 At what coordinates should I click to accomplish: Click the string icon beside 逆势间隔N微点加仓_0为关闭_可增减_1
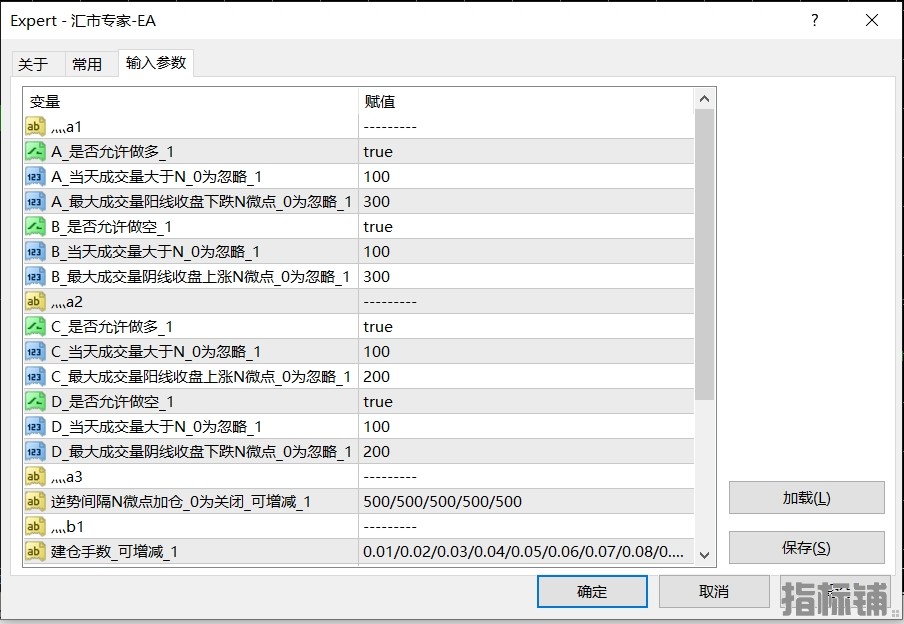(x=35, y=501)
